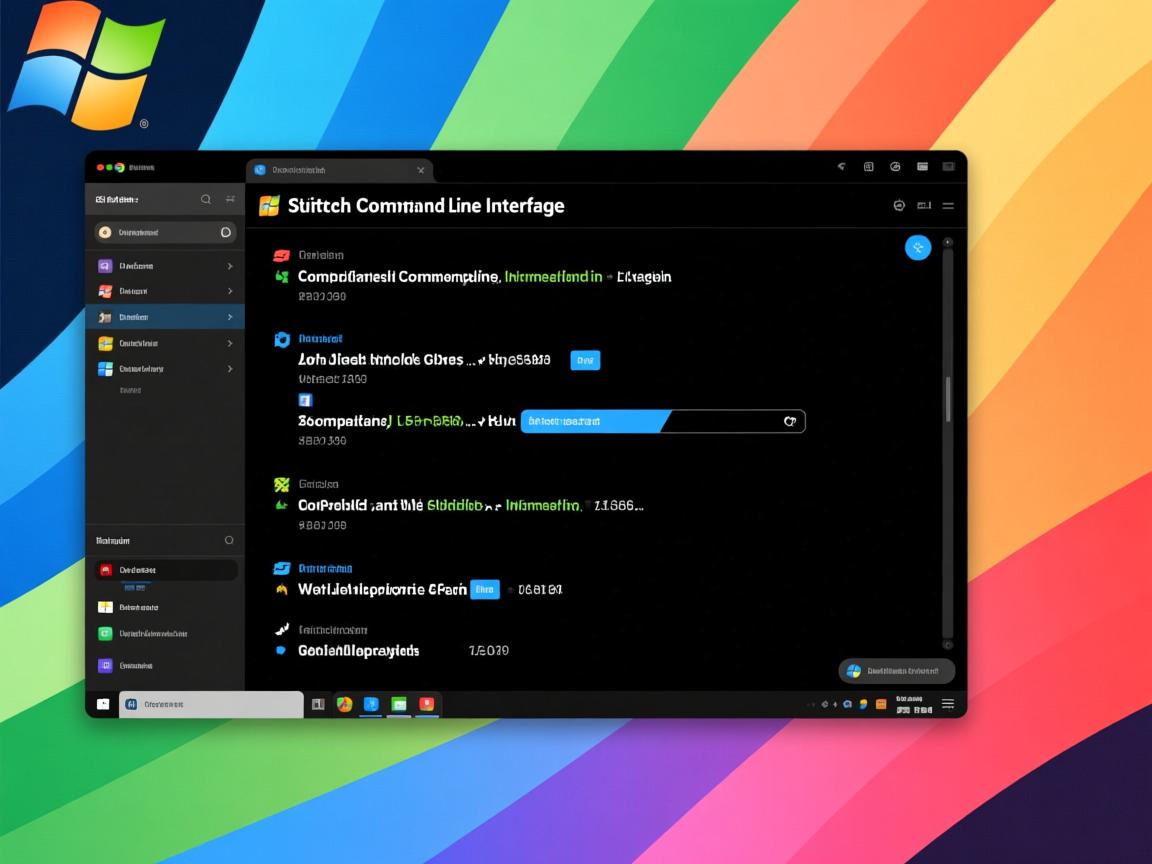Open the hamburger menu at top right of header
Image resolution: width=1152 pixels, height=864 pixels.
pyautogui.click(x=947, y=205)
